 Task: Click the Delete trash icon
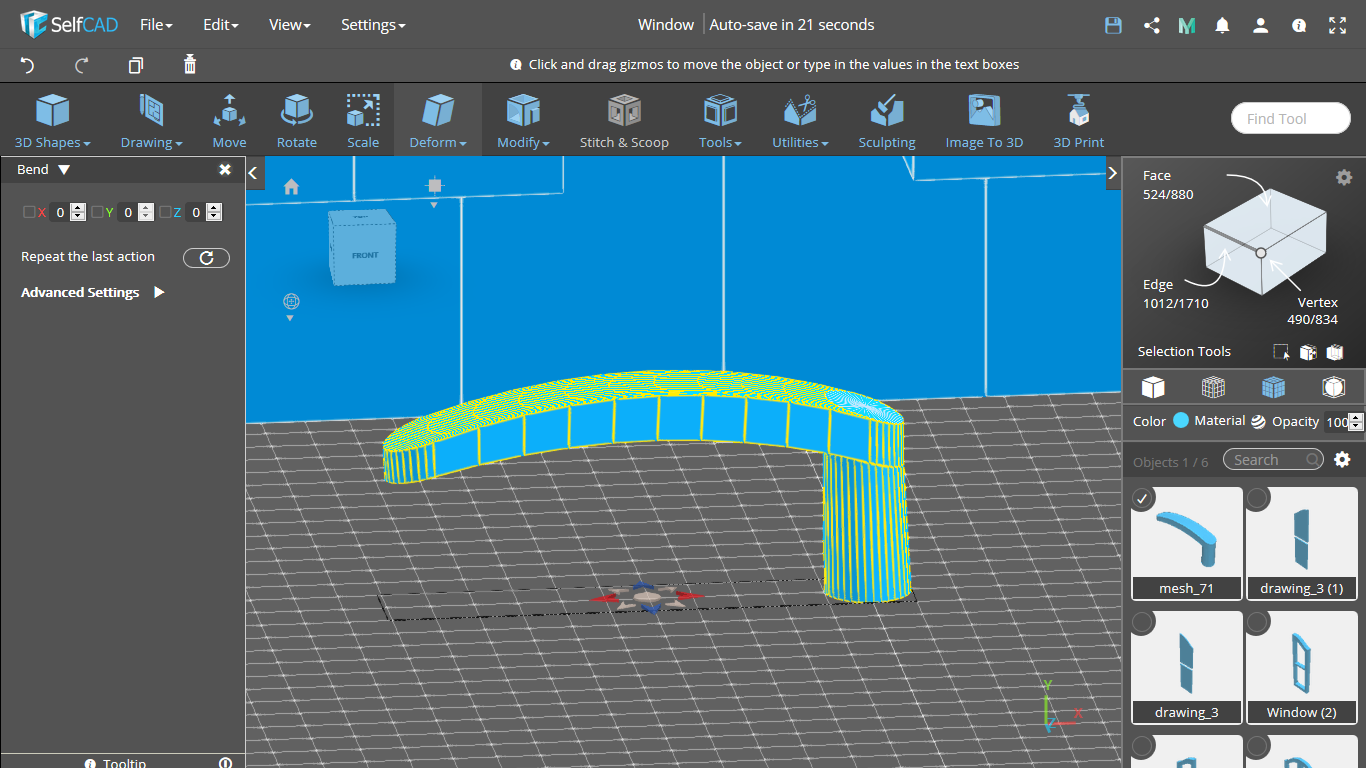[x=190, y=65]
